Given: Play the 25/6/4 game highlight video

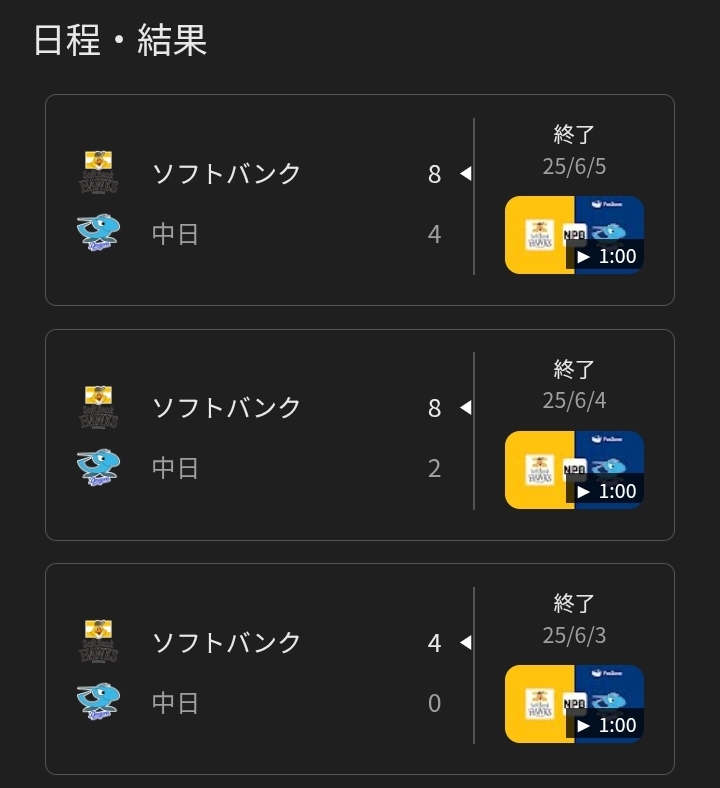Looking at the screenshot, I should tap(574, 470).
